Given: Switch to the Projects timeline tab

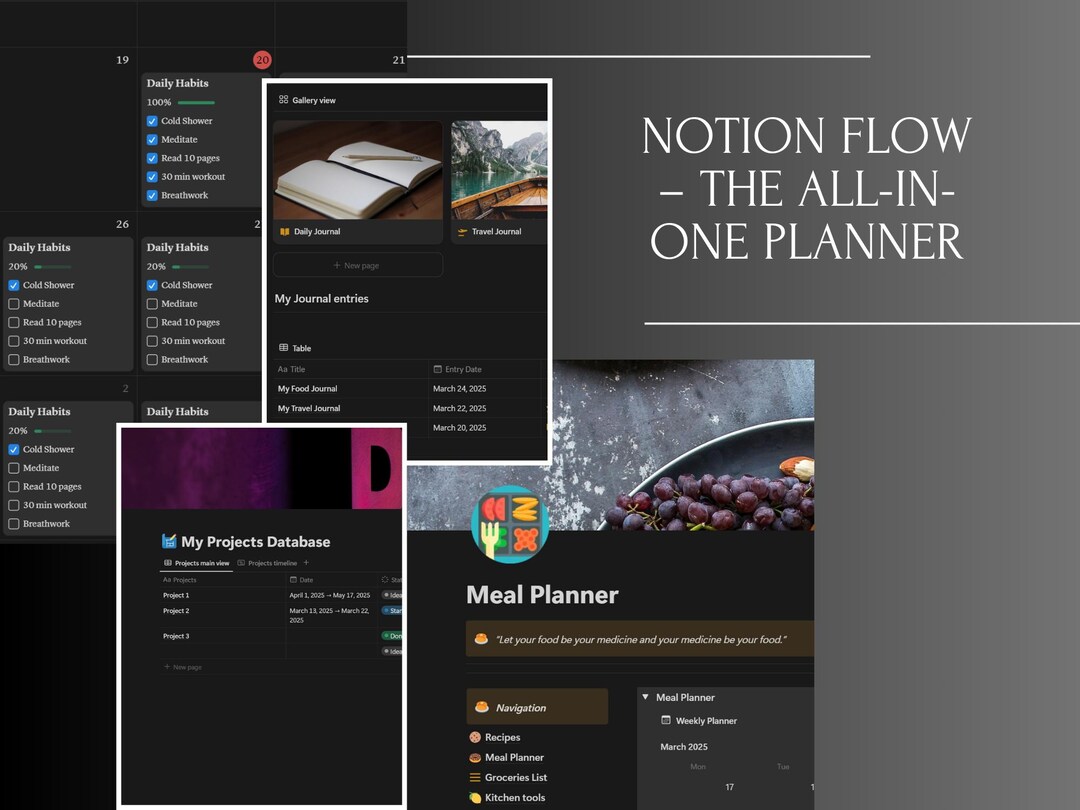Looking at the screenshot, I should (x=266, y=563).
